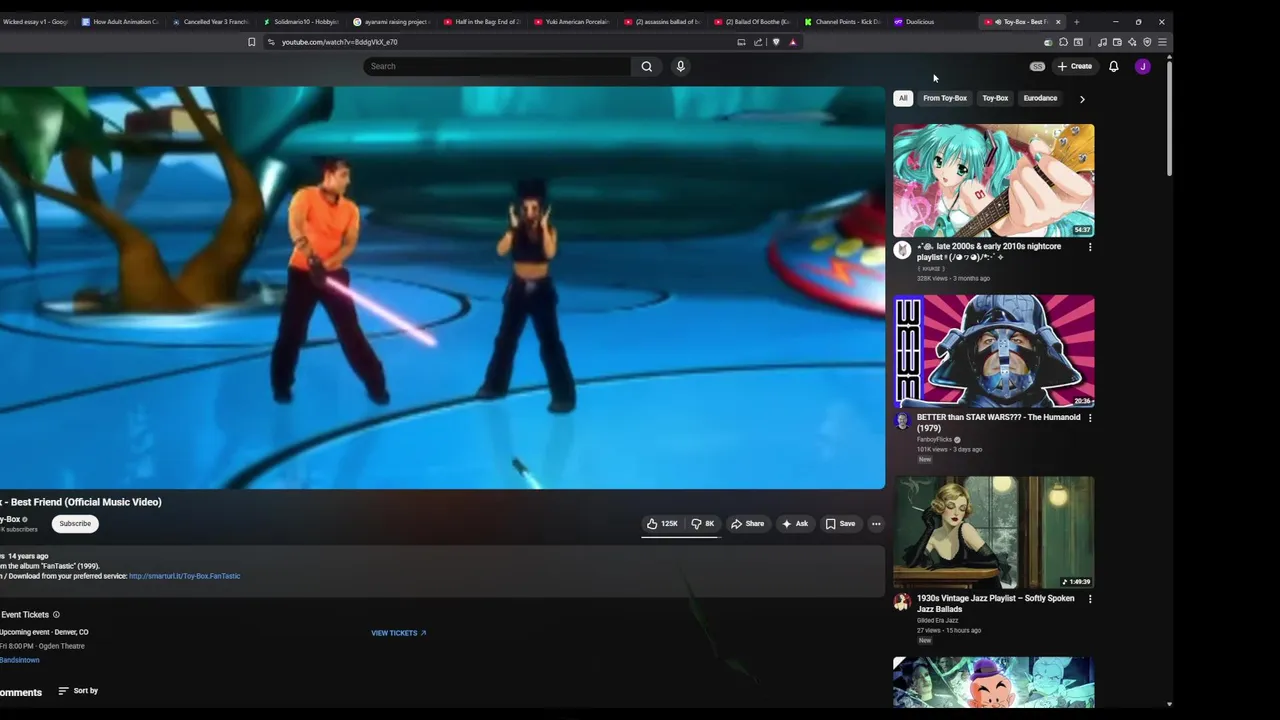The height and width of the screenshot is (720, 1280).
Task: Click the SS badge beside Create
Action: 1037,66
